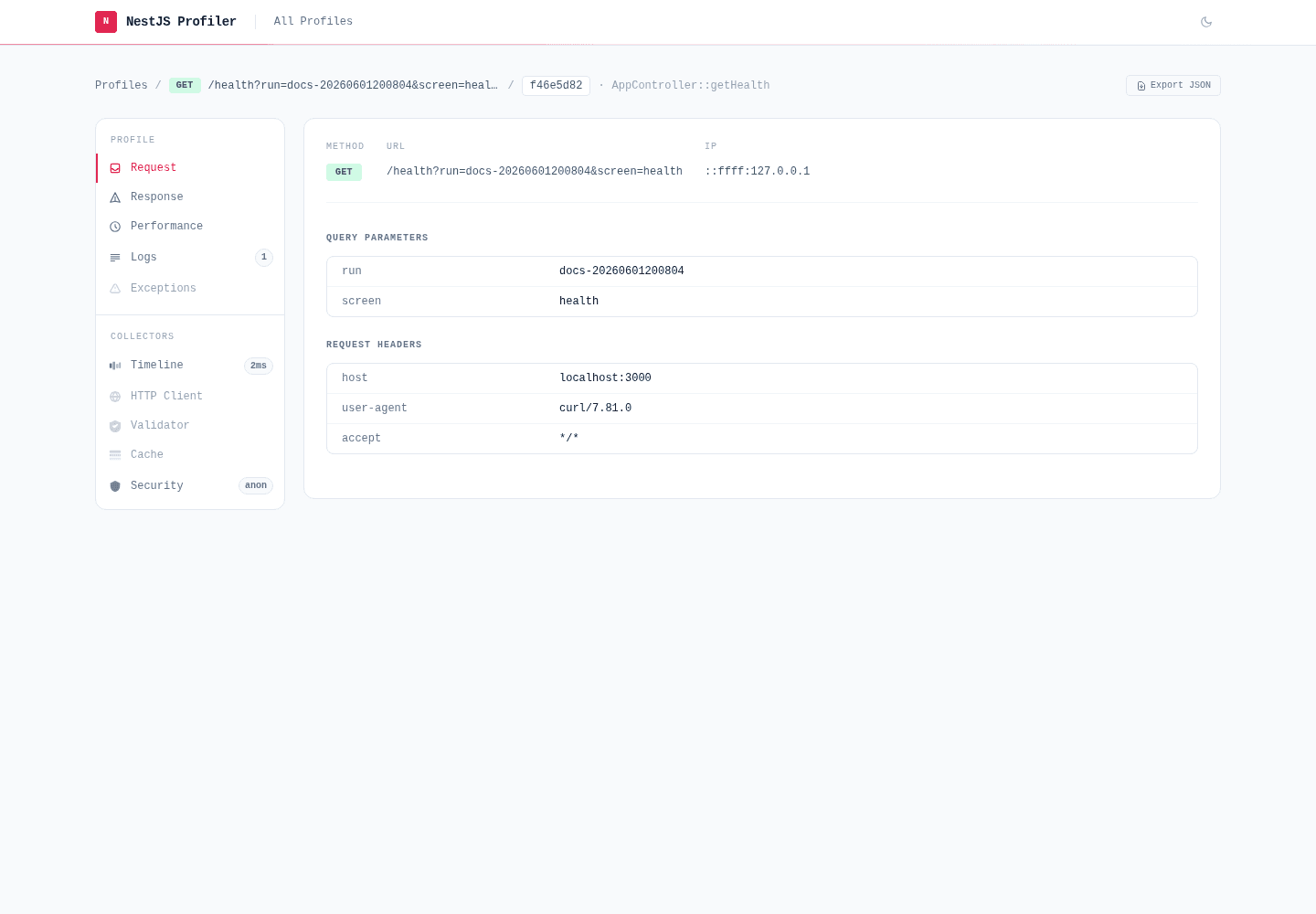Viewport: 1316px width, 914px height.
Task: Click the Security shield icon
Action: coord(115,486)
